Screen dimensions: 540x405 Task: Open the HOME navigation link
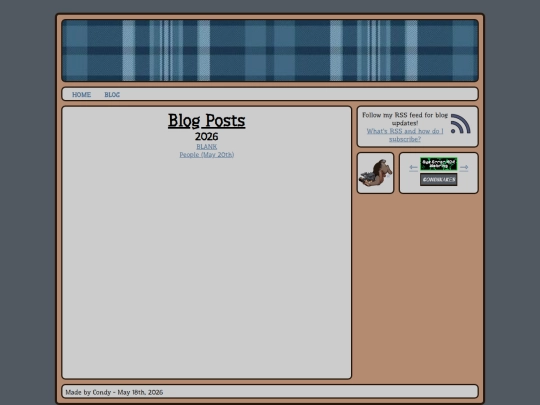(x=81, y=95)
